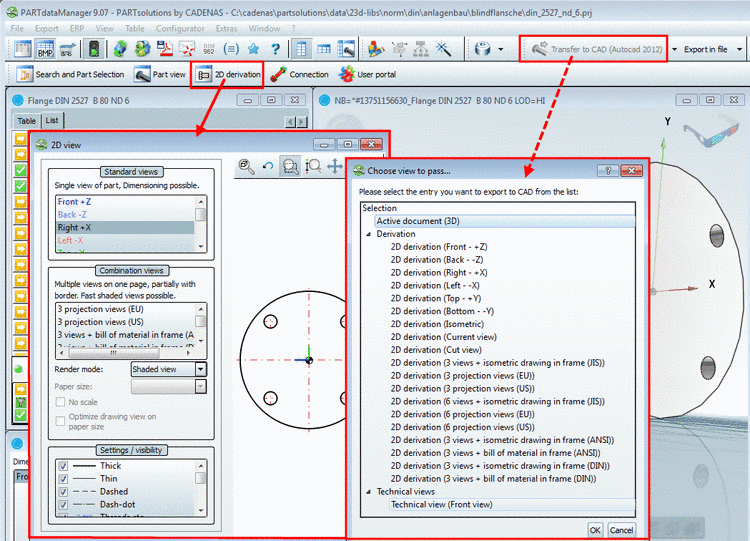
Task: Select 2D derivation (Isometric) entry
Action: (x=437, y=324)
